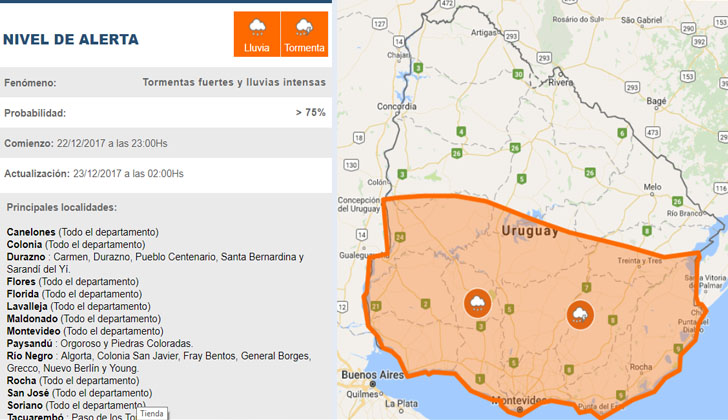The height and width of the screenshot is (420, 728).
Task: Click route 7 shield inside alert zone
Action: (x=586, y=288)
